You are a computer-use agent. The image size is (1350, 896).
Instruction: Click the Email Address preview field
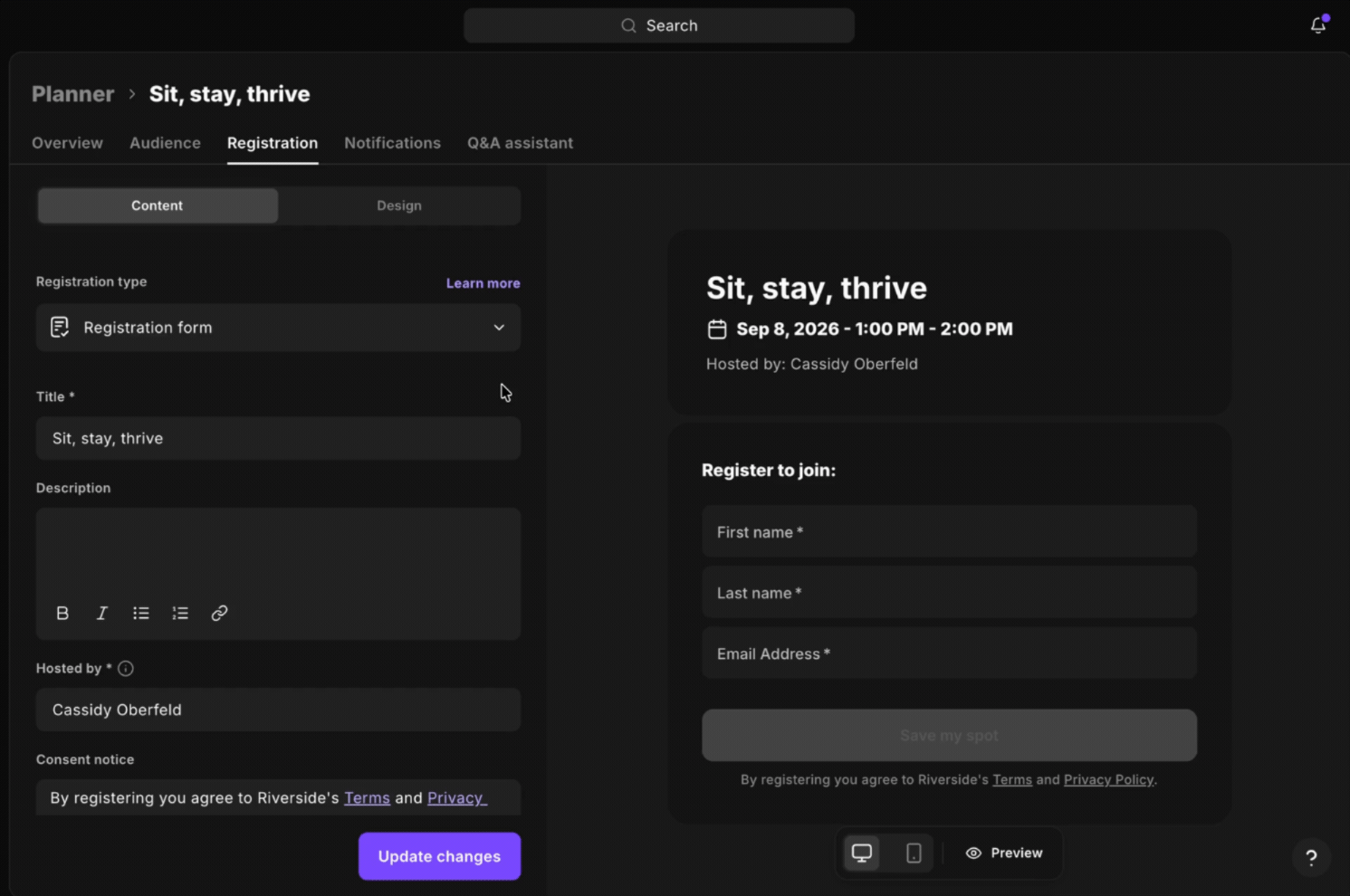tap(949, 653)
